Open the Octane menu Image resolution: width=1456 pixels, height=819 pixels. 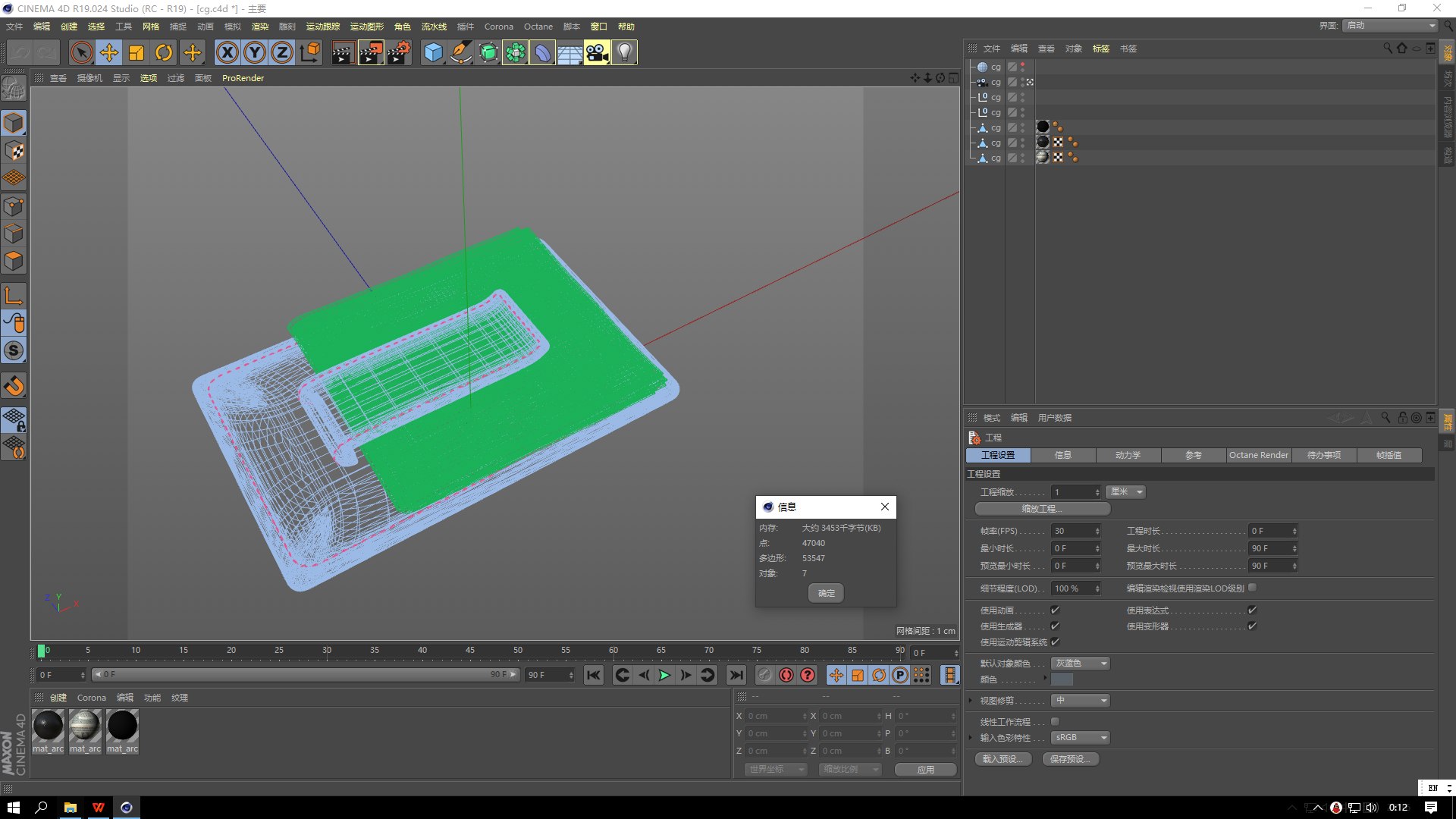tap(538, 27)
